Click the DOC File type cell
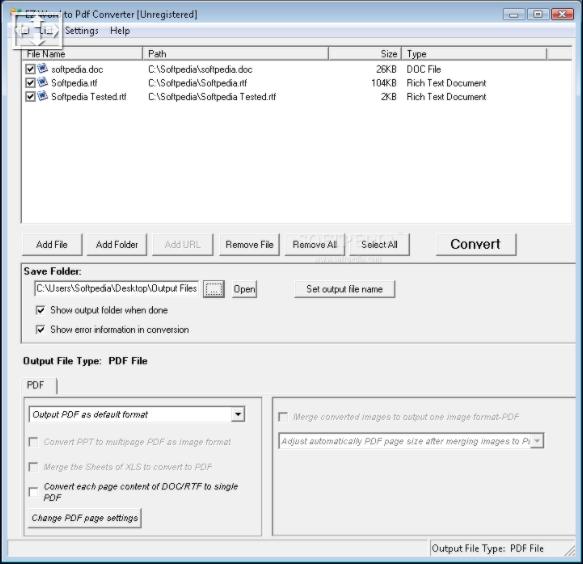 (x=423, y=70)
